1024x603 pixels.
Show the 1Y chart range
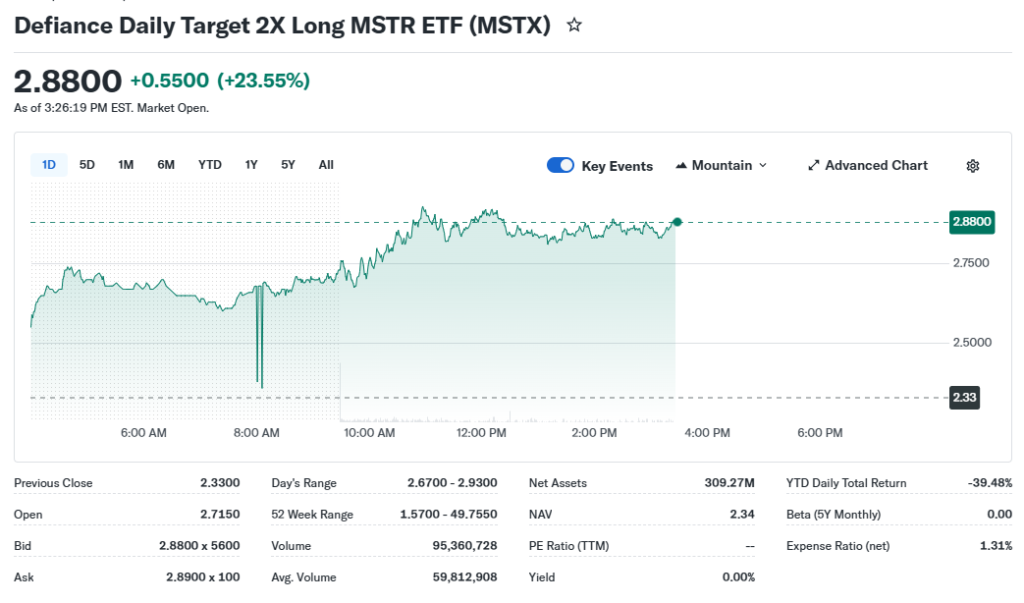251,165
